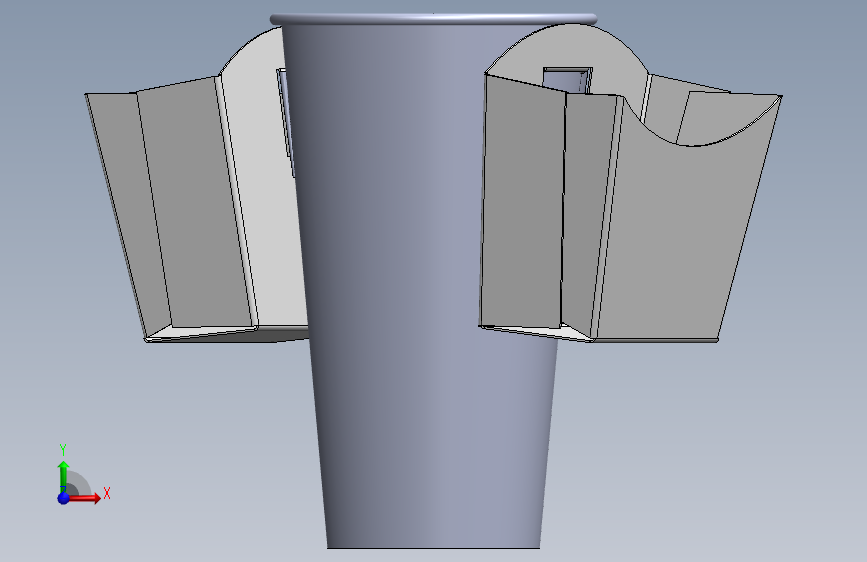The width and height of the screenshot is (867, 562).
Task: Select the left carton's rounded back flap
Action: [x=265, y=177]
